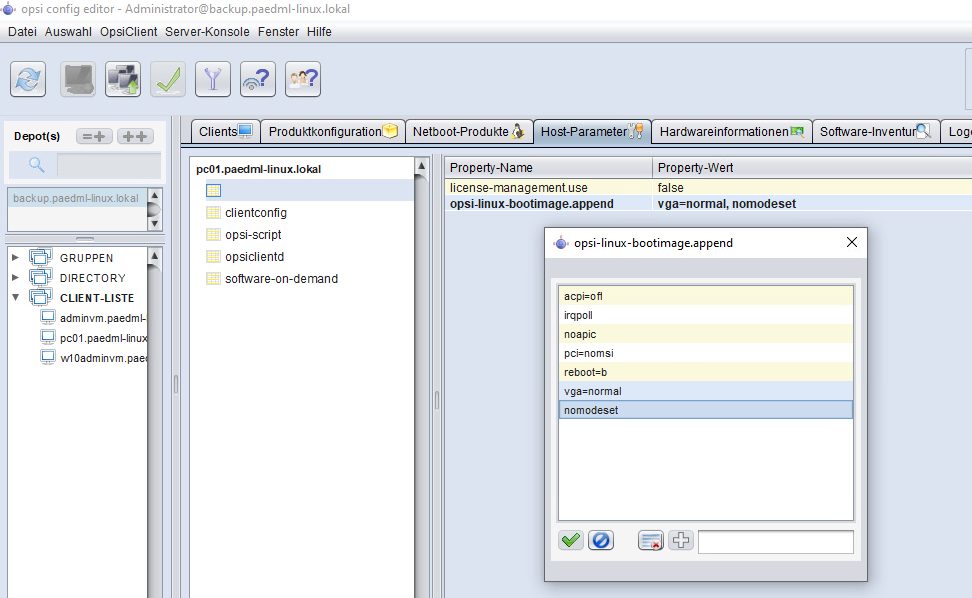Expand the DIRECTORY tree node

(15, 278)
